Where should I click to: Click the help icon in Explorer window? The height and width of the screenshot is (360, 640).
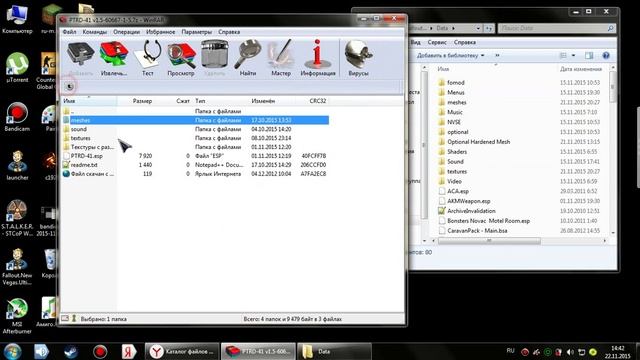coord(606,56)
